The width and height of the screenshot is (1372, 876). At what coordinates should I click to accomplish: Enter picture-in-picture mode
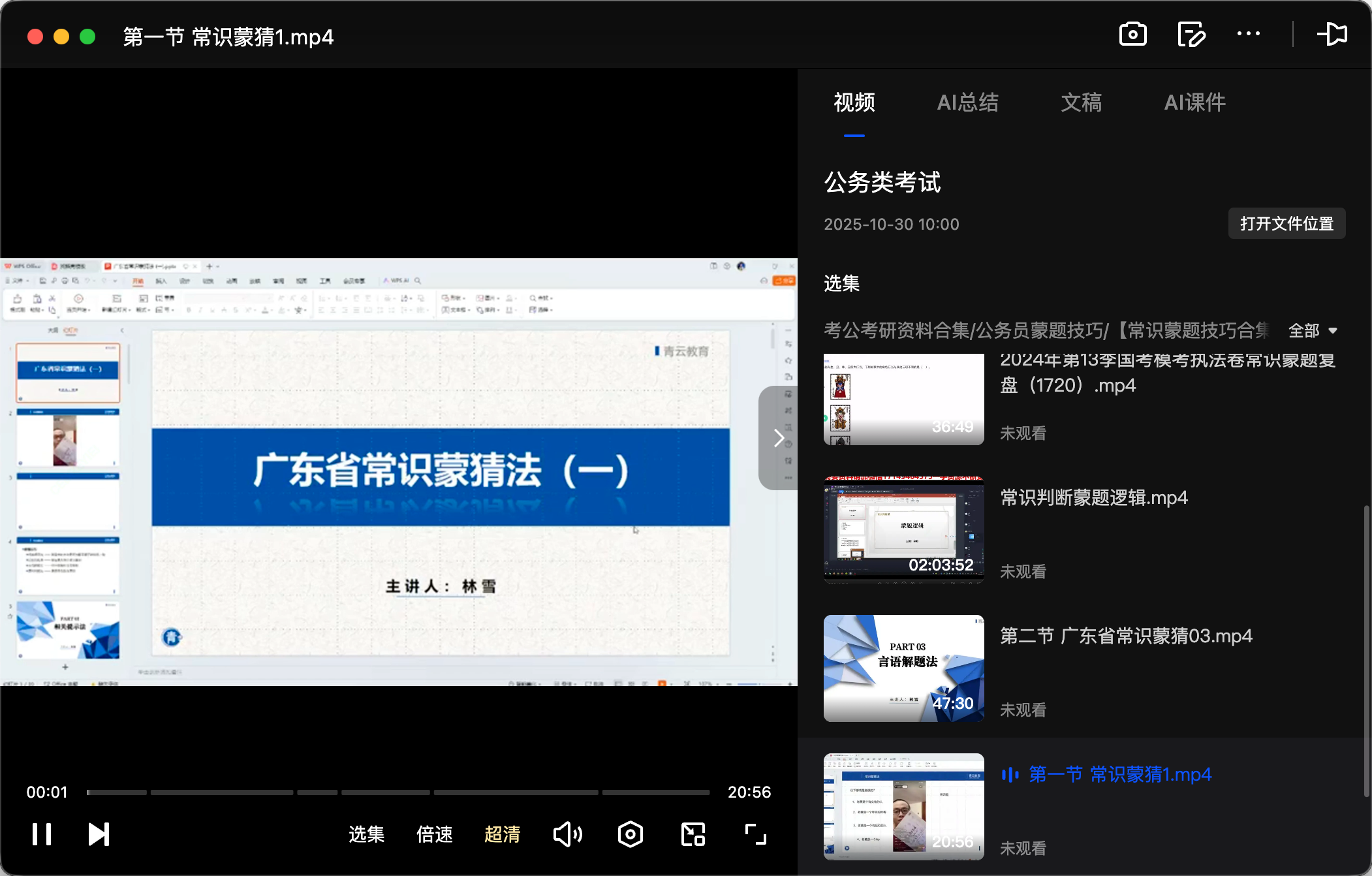[x=692, y=834]
